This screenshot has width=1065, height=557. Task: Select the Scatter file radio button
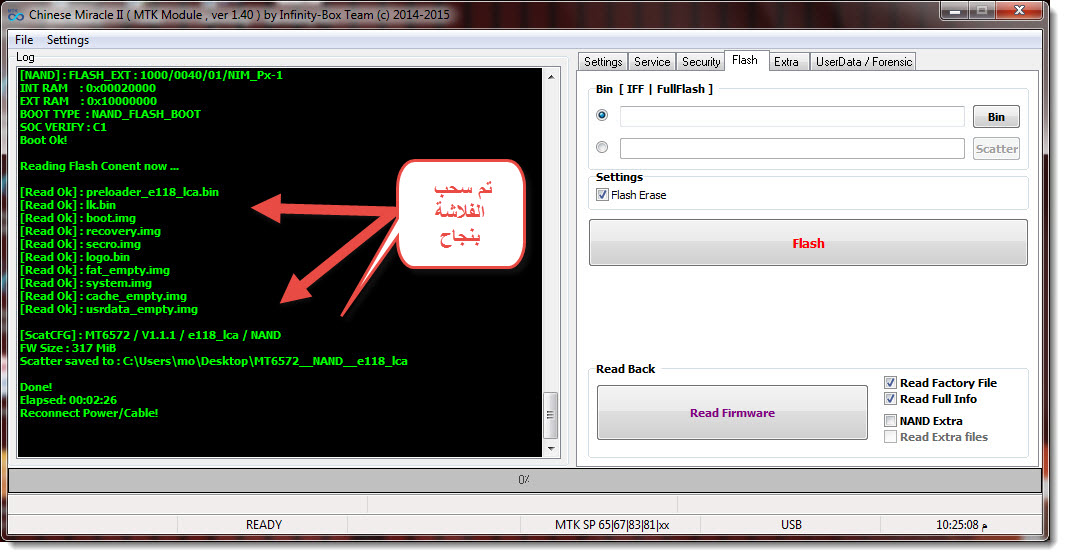click(602, 147)
